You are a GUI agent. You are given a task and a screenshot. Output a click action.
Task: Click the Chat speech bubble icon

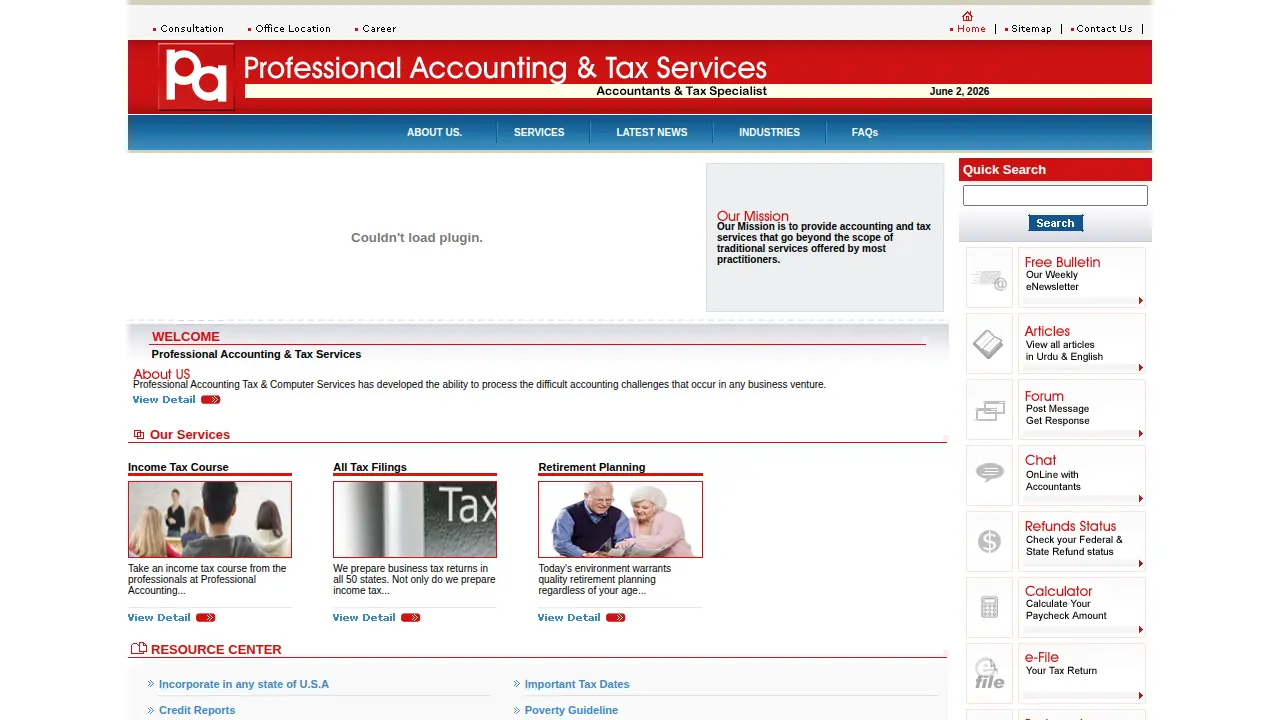point(990,475)
